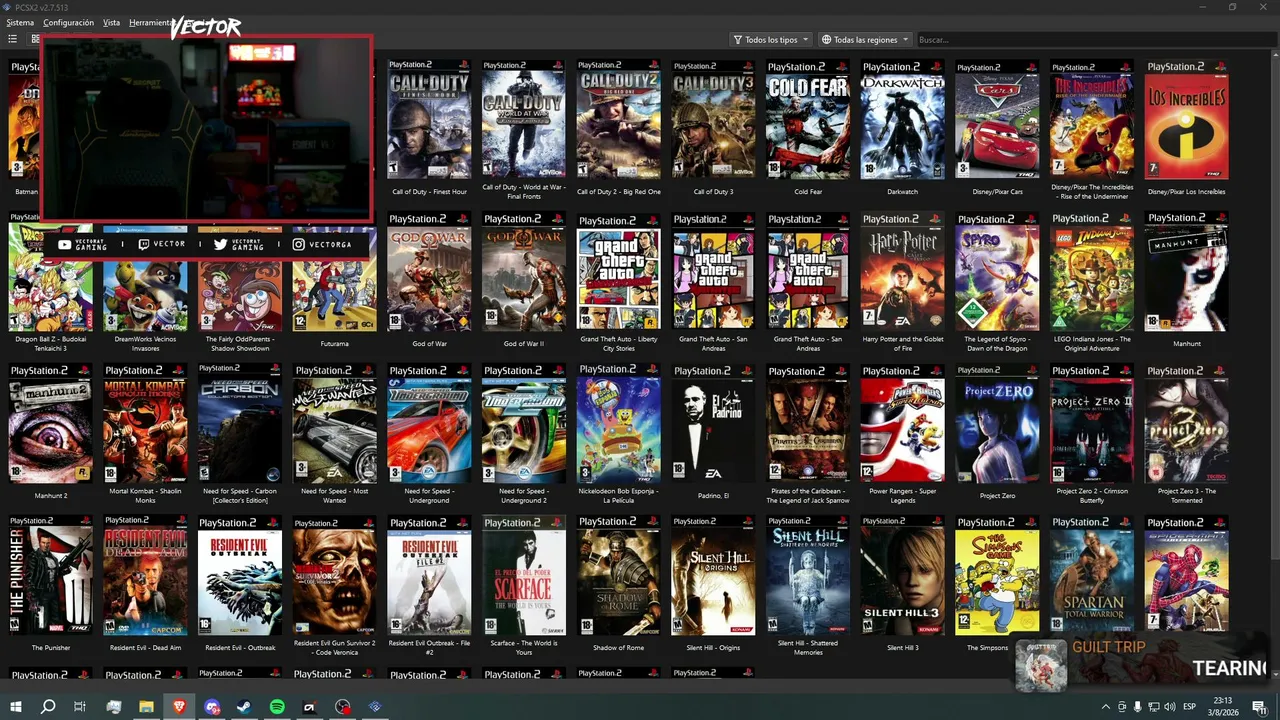Select GTA Liberty City Stories cover
Screen dimensions: 1280x720
[619, 271]
